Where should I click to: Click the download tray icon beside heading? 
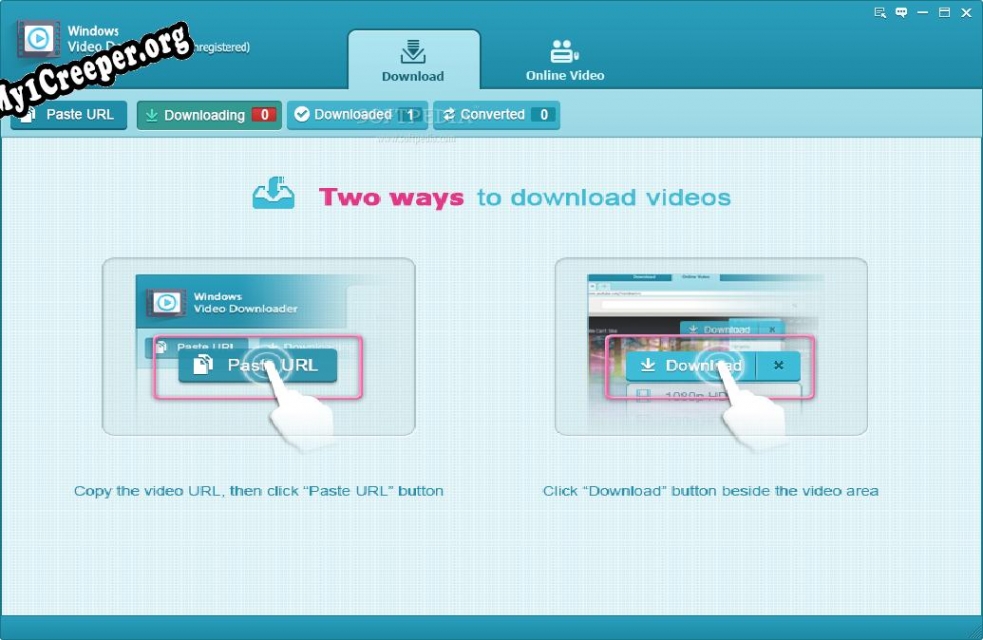273,193
